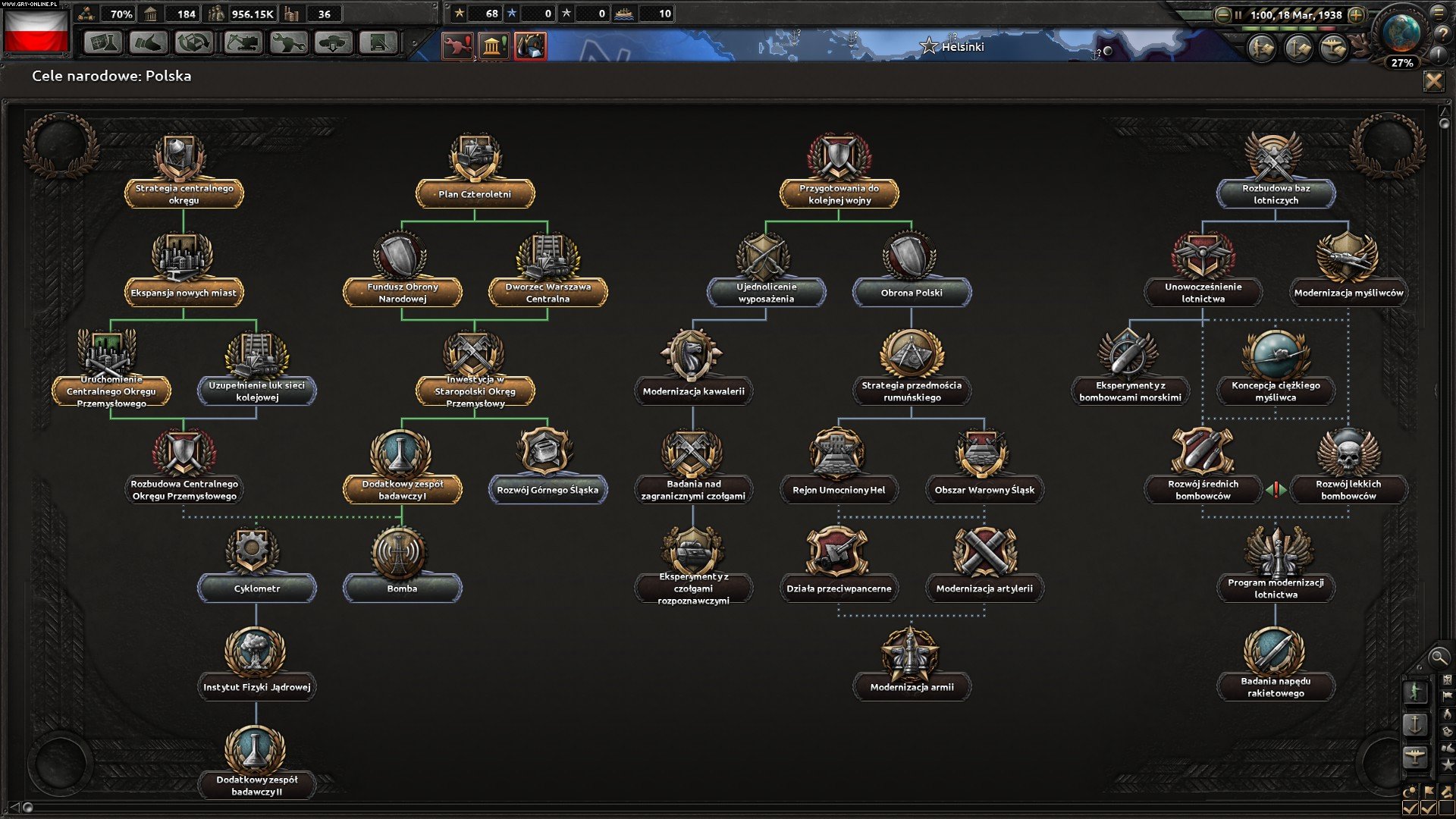Click the Polish flag in top-left corner
The height and width of the screenshot is (819, 1456).
36,30
